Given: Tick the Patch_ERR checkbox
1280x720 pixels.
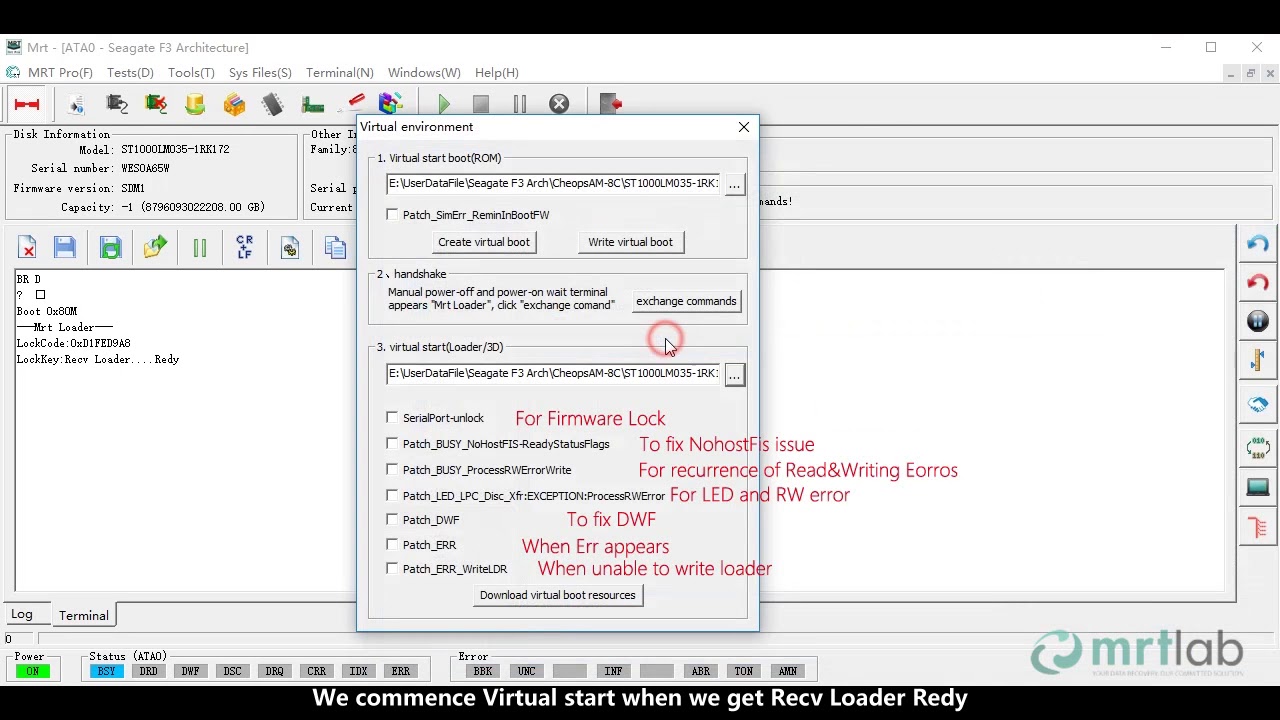Looking at the screenshot, I should pyautogui.click(x=392, y=544).
